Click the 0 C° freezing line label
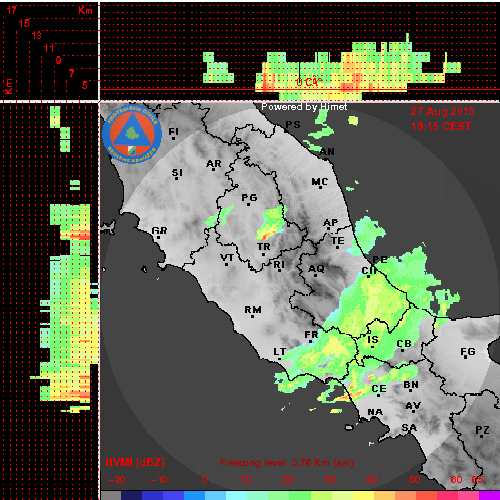The height and width of the screenshot is (500, 500). coord(309,82)
